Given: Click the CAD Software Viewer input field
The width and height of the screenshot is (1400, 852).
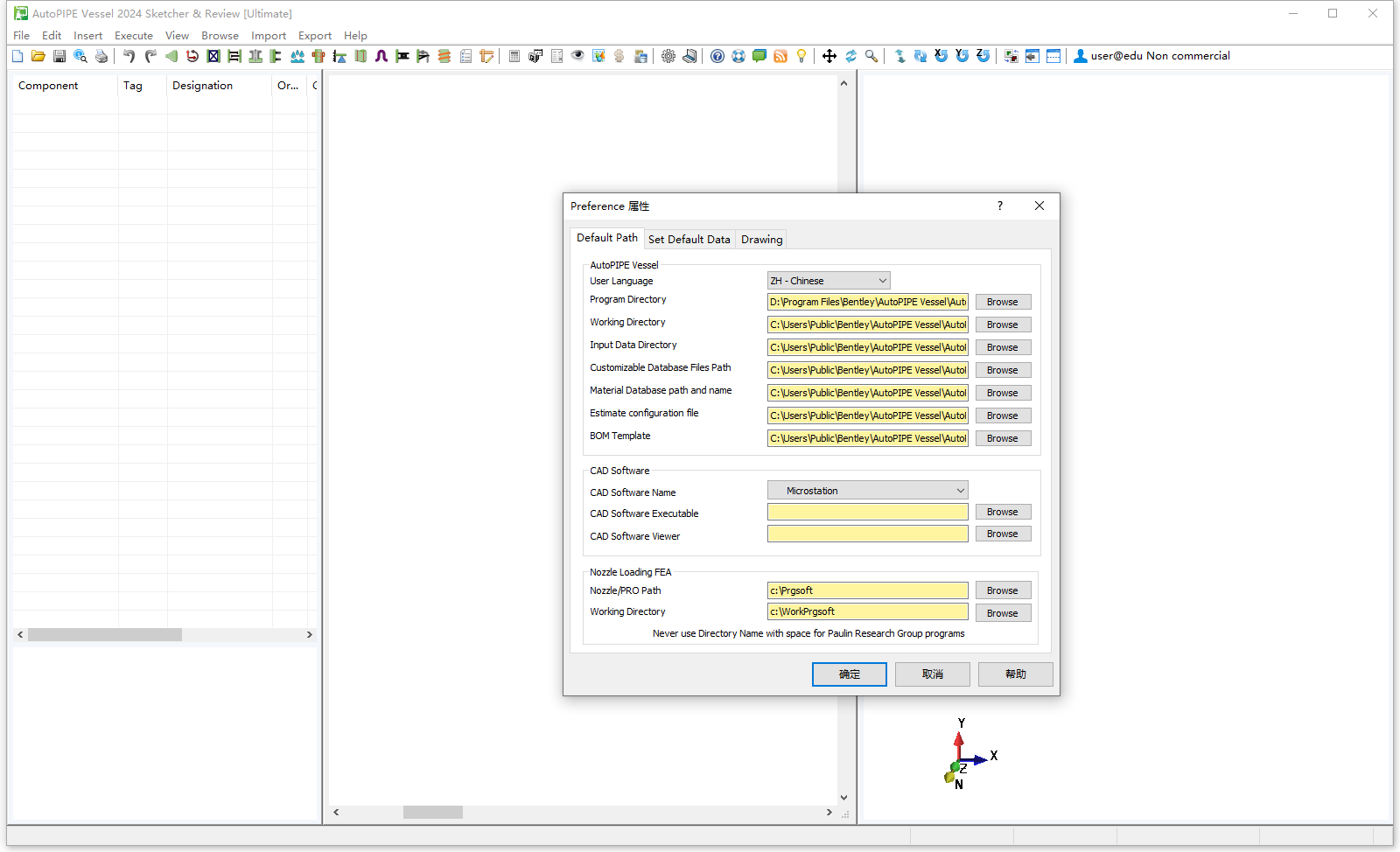Looking at the screenshot, I should point(868,534).
